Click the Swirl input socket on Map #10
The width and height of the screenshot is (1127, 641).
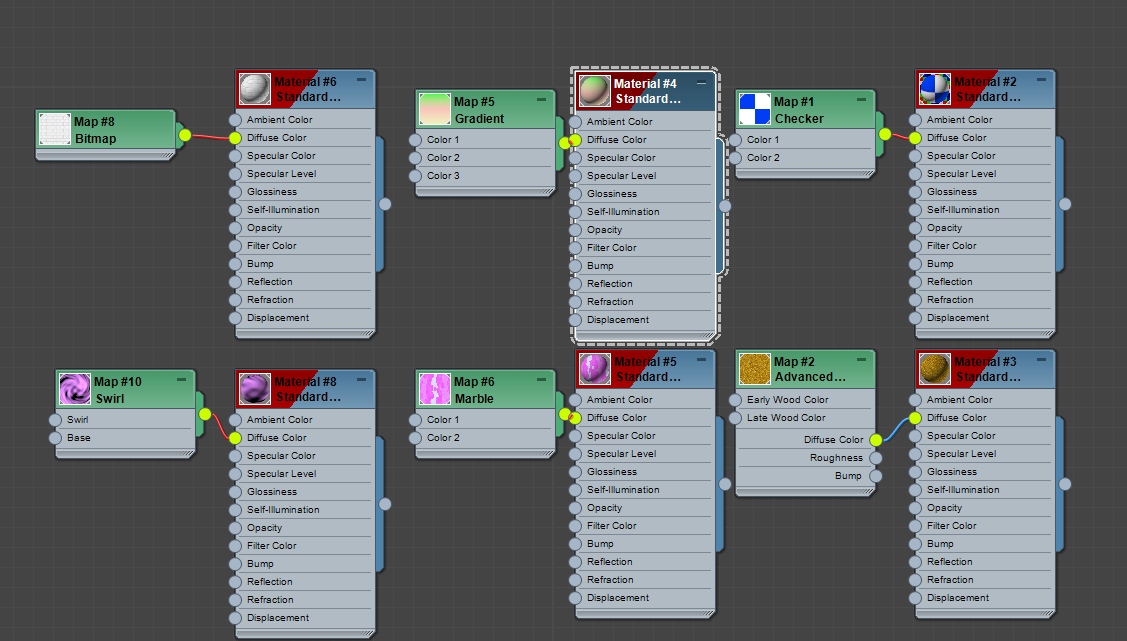point(55,420)
